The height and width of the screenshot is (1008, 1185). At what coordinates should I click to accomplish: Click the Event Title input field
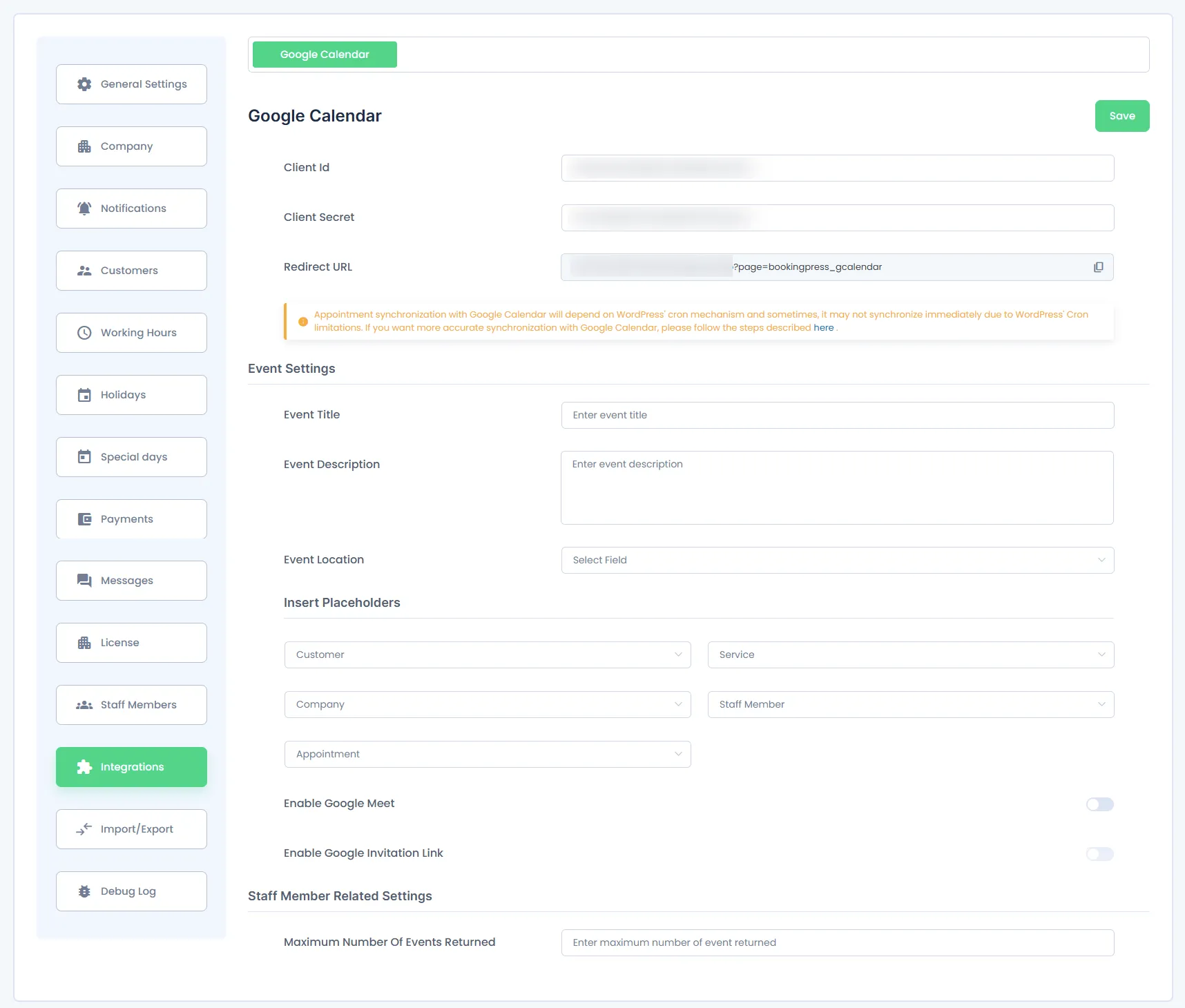[x=838, y=415]
